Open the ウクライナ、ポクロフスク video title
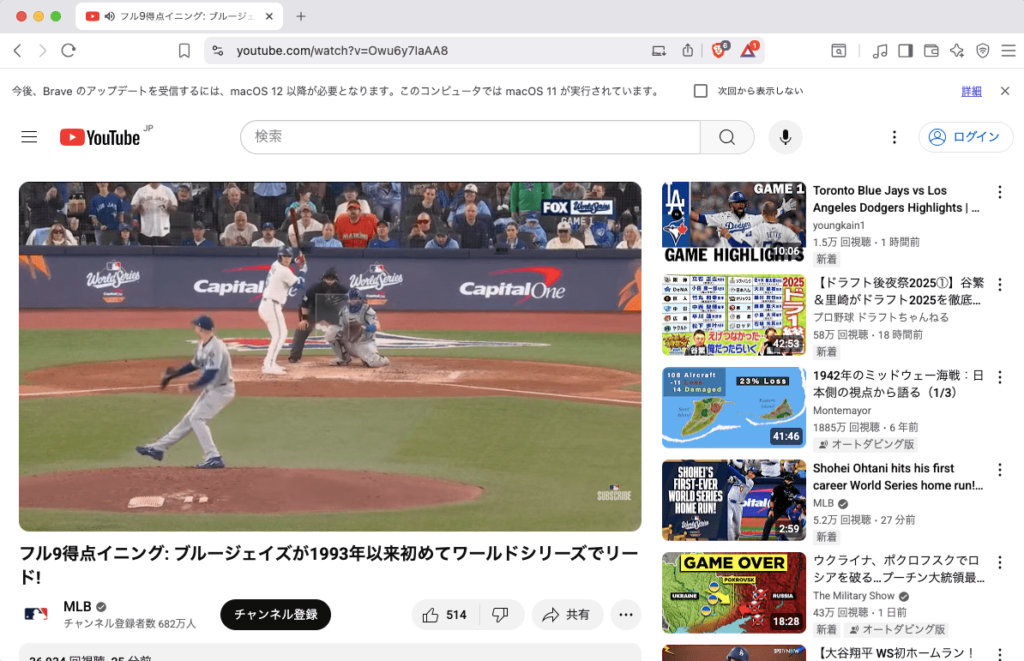 tap(898, 569)
